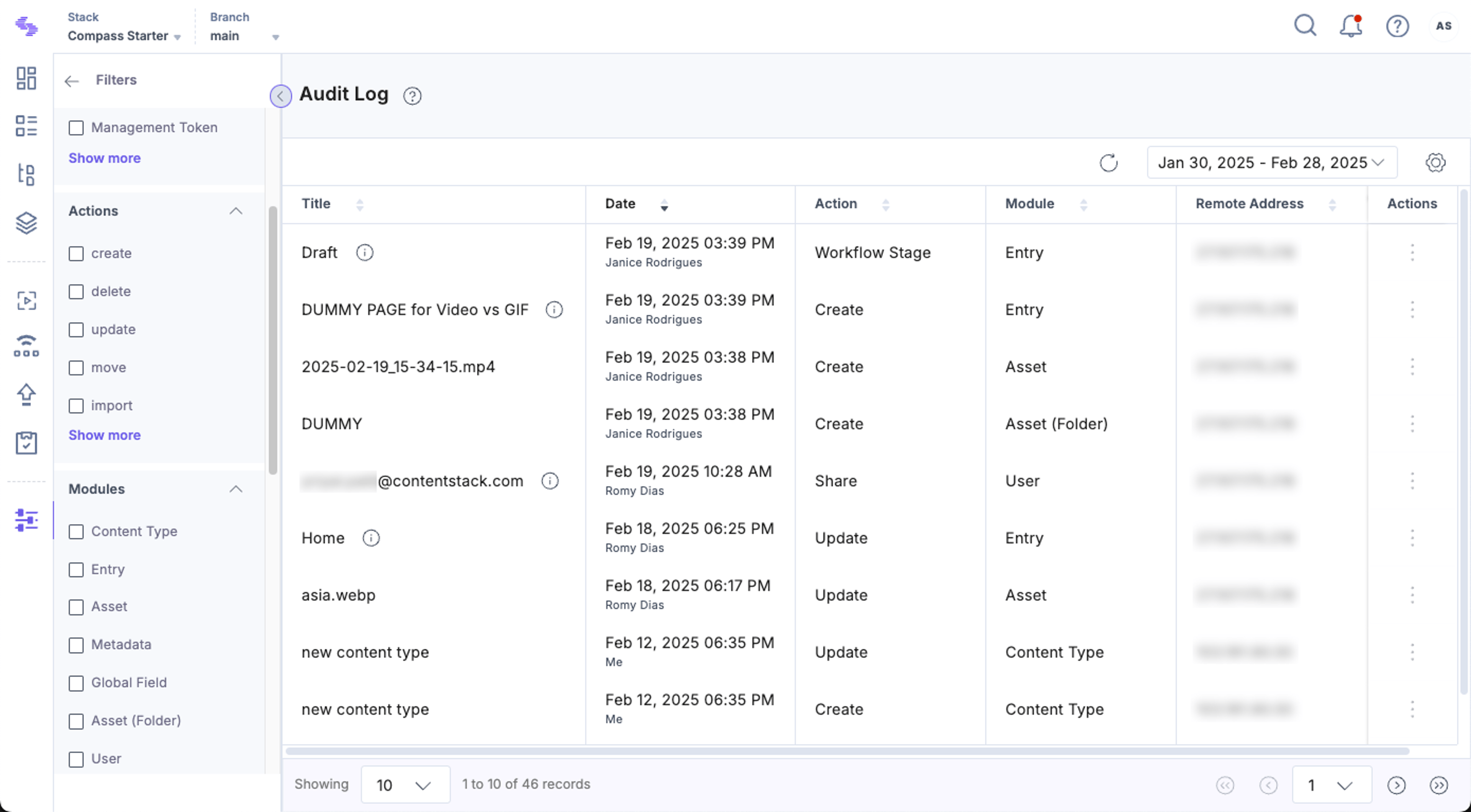Click the filters panel vertical scrollbar
The height and width of the screenshot is (812, 1471).
[273, 340]
